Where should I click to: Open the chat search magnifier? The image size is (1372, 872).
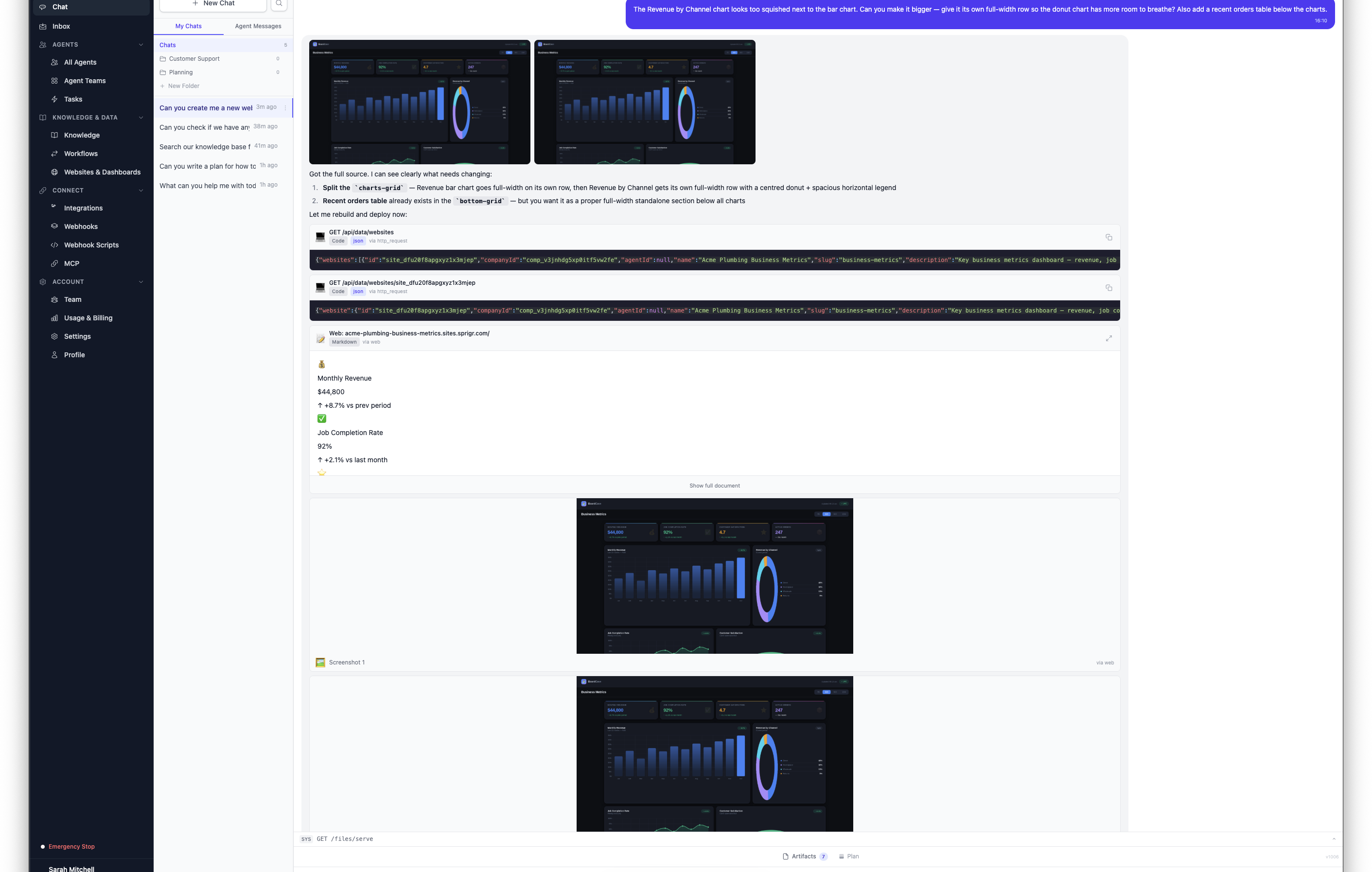tap(279, 3)
